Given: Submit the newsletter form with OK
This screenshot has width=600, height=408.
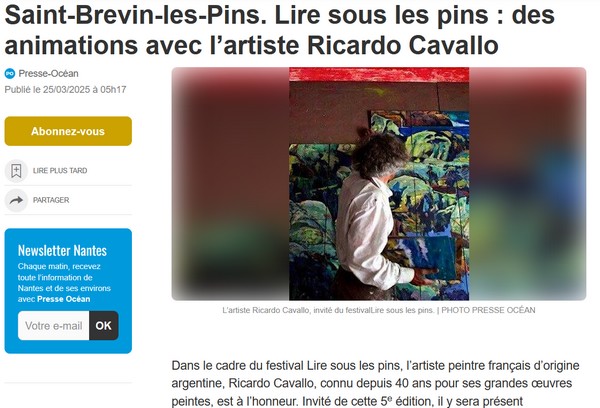Looking at the screenshot, I should click(104, 326).
